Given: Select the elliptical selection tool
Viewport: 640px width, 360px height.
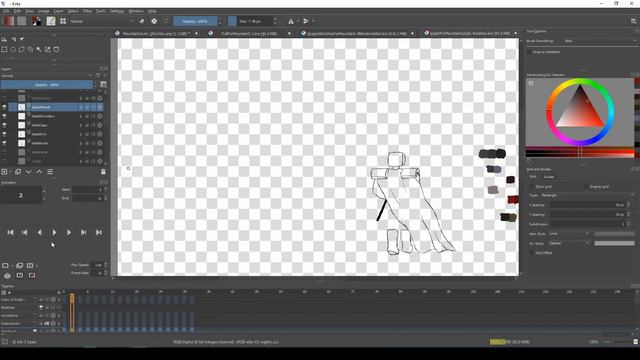Looking at the screenshot, I should [13, 49].
